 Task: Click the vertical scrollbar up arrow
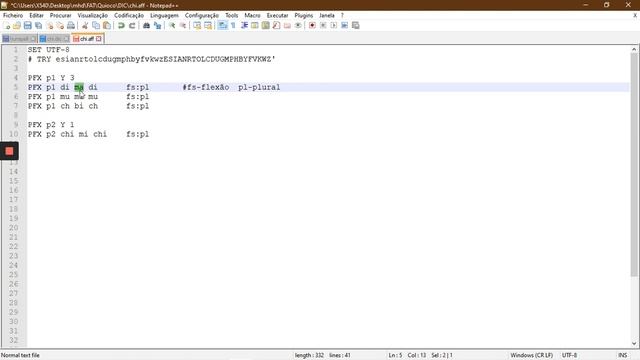pos(634,49)
